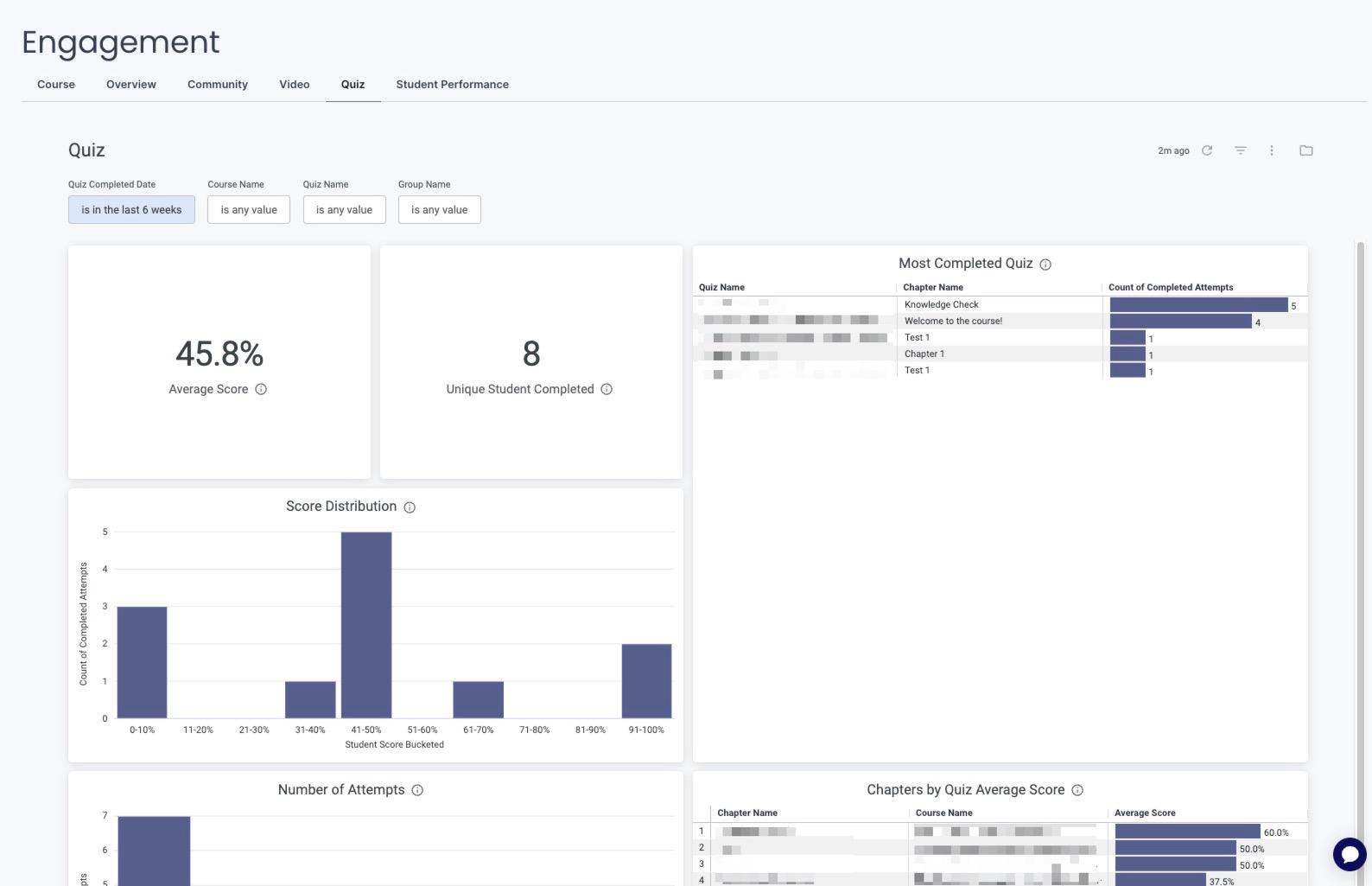This screenshot has width=1372, height=886.
Task: Sort by Chapter Name in Chapters table
Action: click(x=747, y=813)
